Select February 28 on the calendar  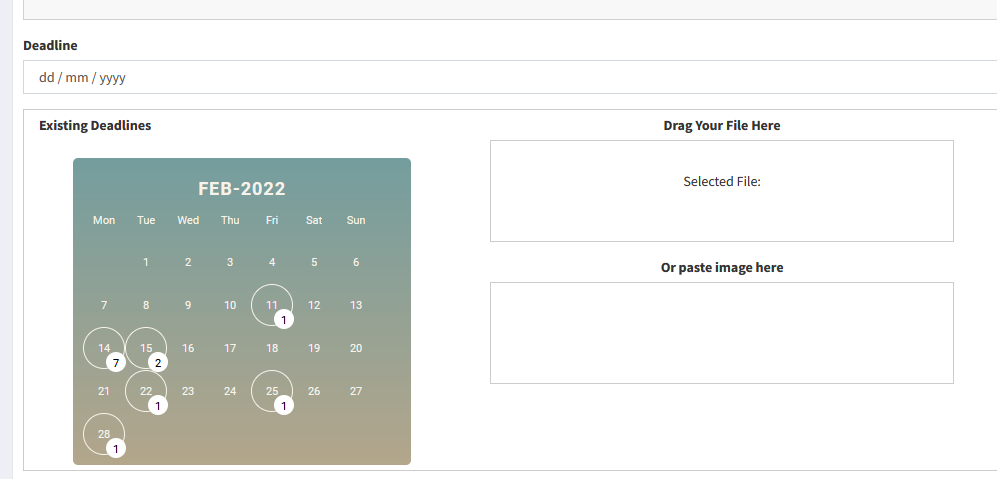coord(103,433)
